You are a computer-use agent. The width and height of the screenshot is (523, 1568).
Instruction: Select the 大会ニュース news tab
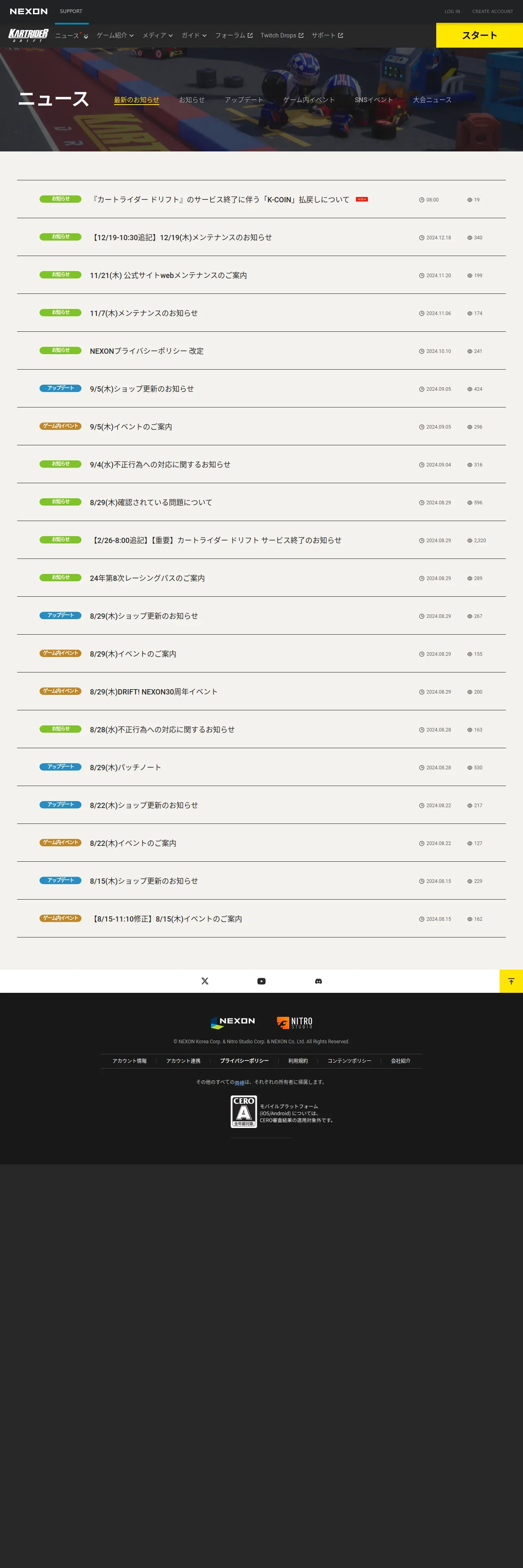(x=432, y=100)
